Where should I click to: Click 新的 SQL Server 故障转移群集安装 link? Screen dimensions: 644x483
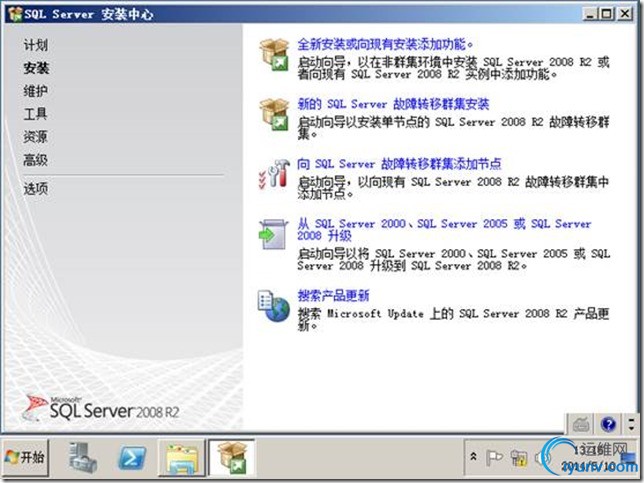pyautogui.click(x=393, y=104)
